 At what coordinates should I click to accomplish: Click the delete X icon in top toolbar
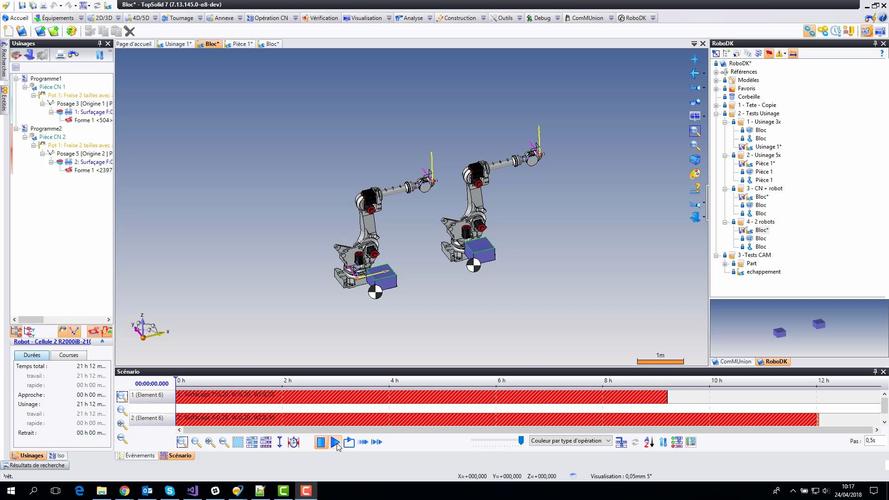point(129,31)
